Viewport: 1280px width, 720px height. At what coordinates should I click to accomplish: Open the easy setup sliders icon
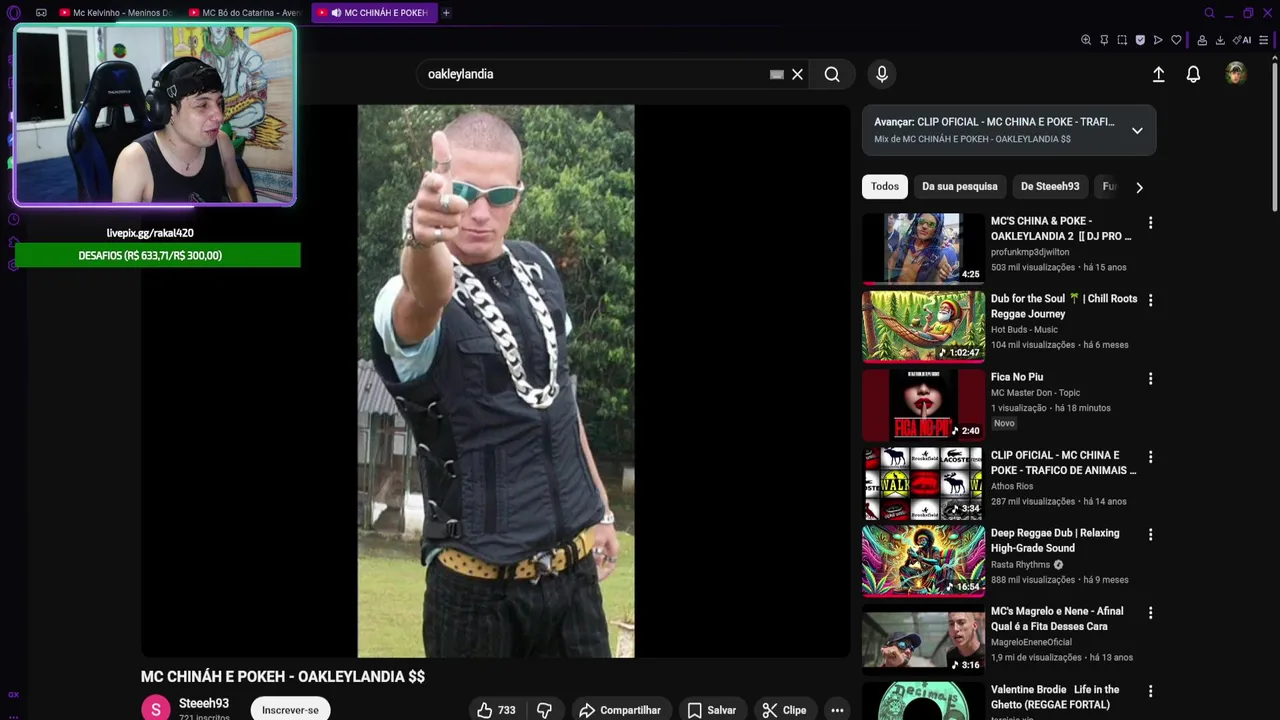[x=1264, y=40]
